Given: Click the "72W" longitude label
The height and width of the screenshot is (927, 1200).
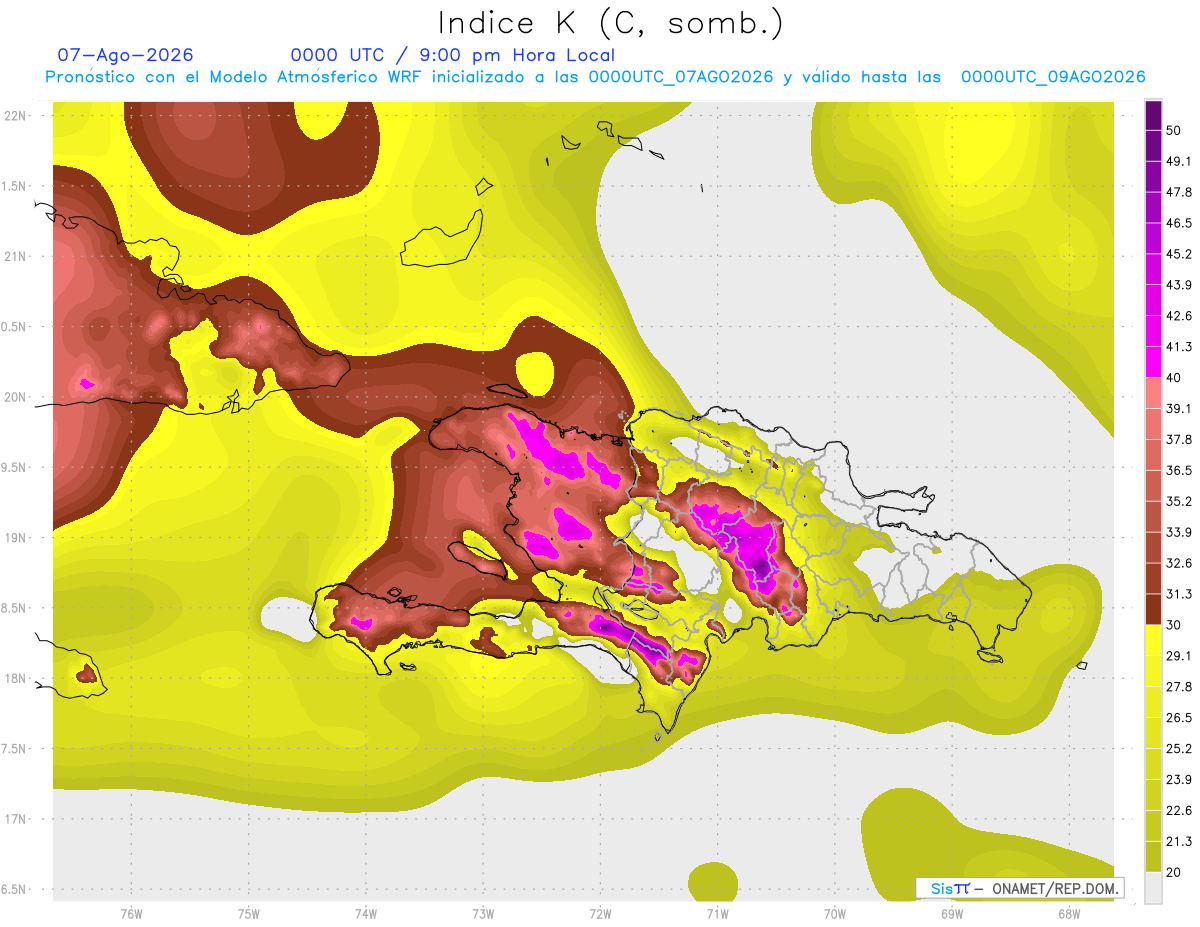Looking at the screenshot, I should click(600, 912).
